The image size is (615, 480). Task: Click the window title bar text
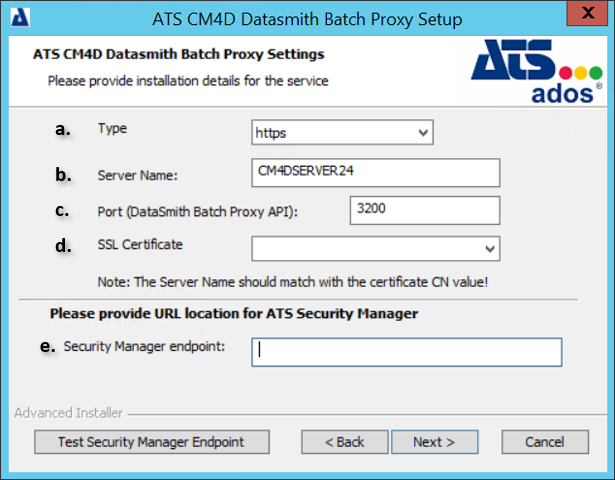point(307,19)
